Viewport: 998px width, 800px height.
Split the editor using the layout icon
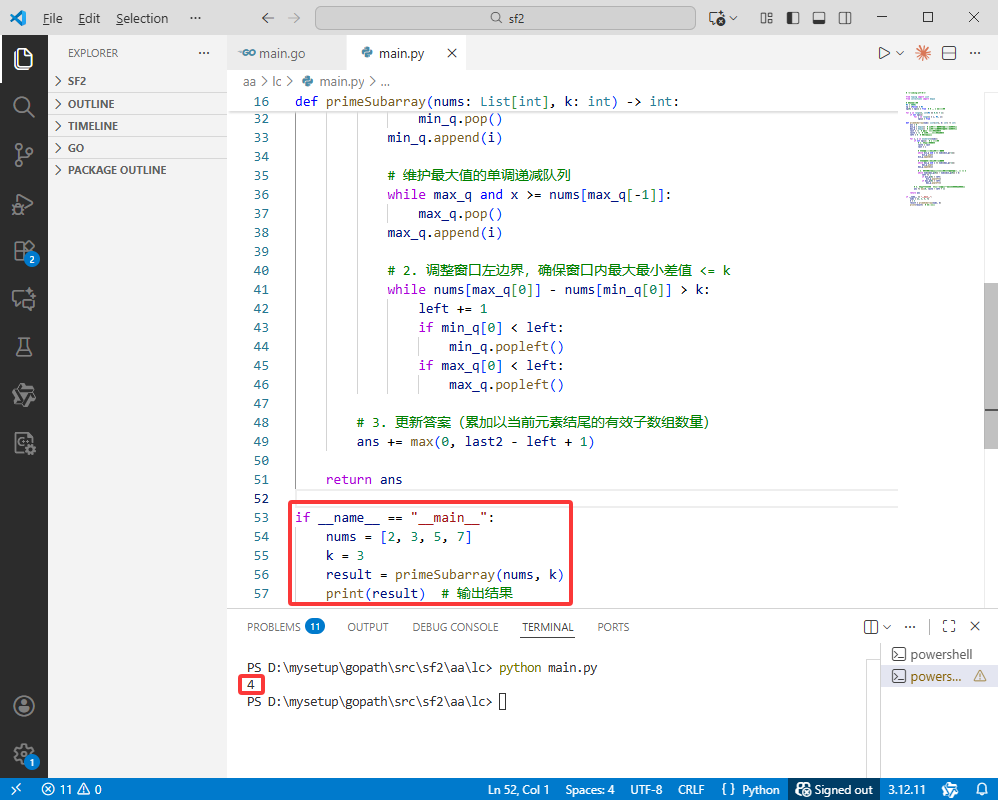pos(949,53)
